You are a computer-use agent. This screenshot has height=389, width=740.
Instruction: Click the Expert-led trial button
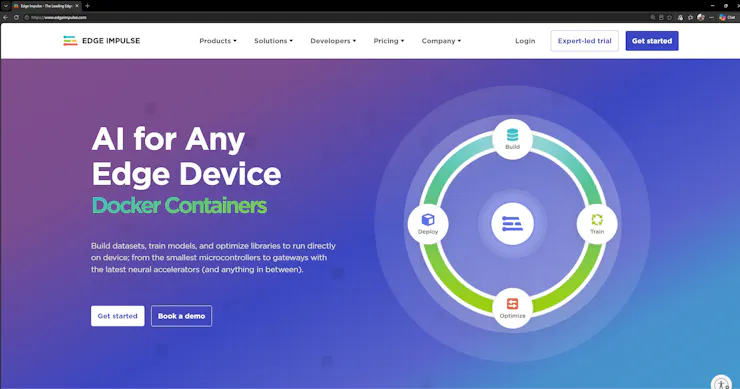[x=584, y=41]
